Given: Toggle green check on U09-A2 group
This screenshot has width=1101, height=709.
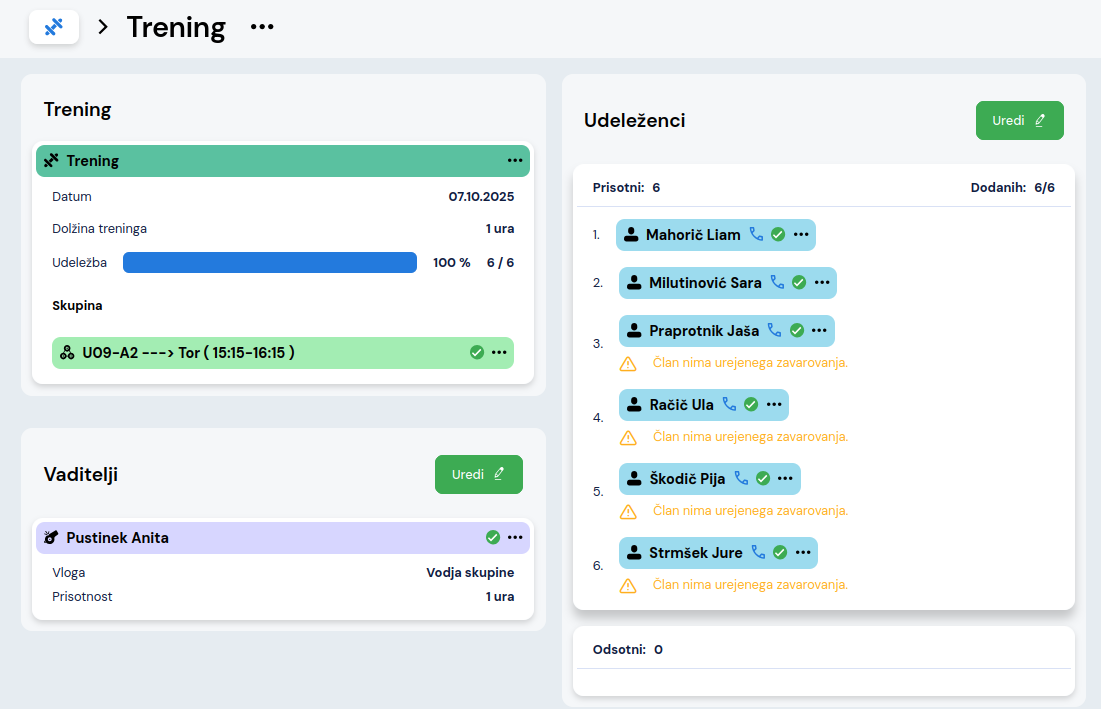Looking at the screenshot, I should (477, 353).
